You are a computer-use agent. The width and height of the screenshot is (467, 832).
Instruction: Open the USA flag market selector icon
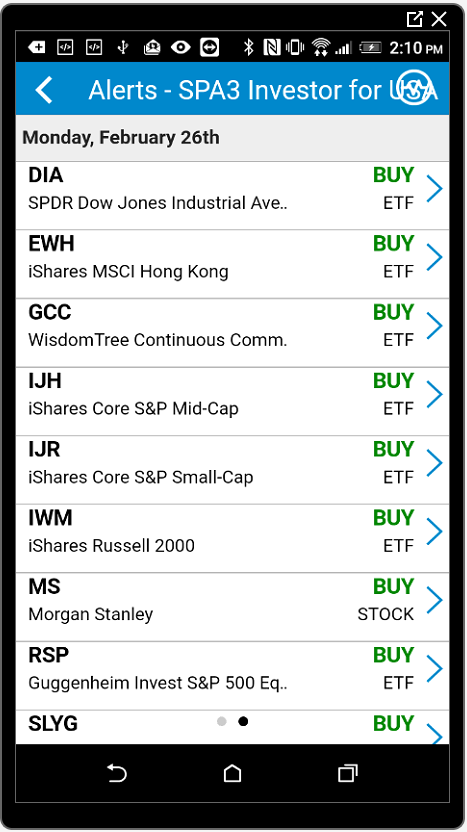413,88
